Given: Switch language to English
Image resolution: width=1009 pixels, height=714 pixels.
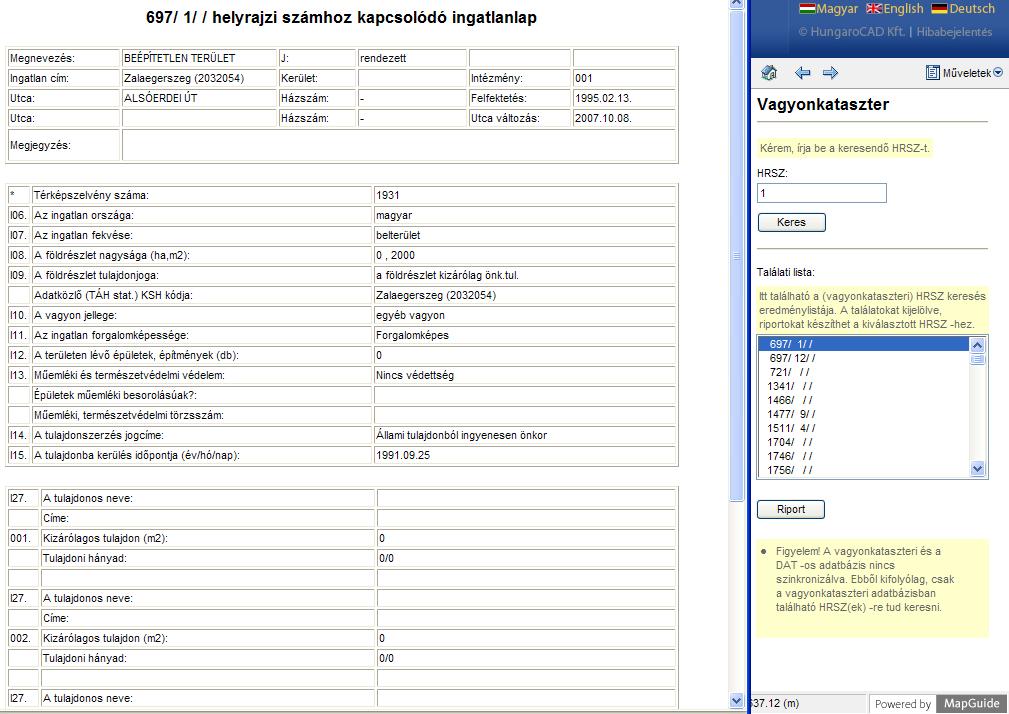Looking at the screenshot, I should point(894,8).
